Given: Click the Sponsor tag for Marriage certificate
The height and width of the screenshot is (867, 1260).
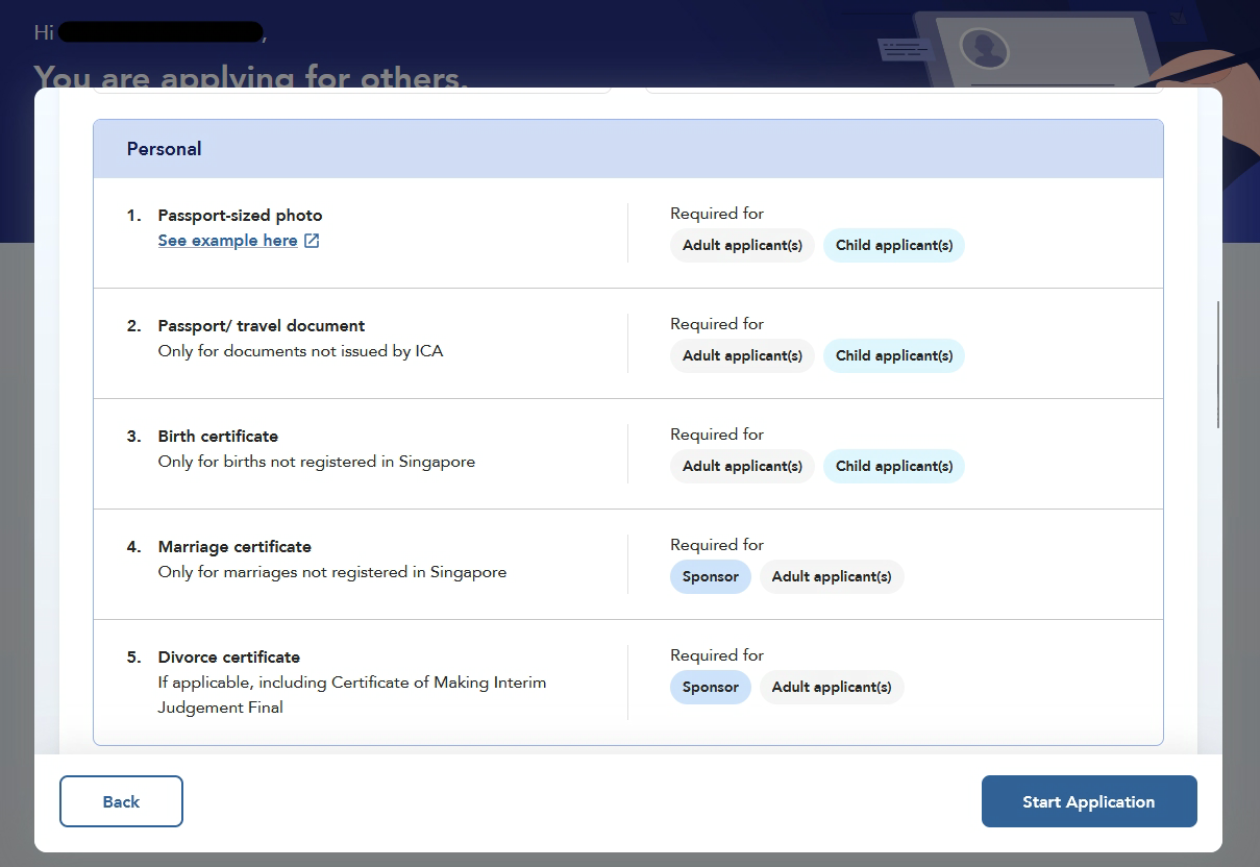Looking at the screenshot, I should pyautogui.click(x=710, y=577).
